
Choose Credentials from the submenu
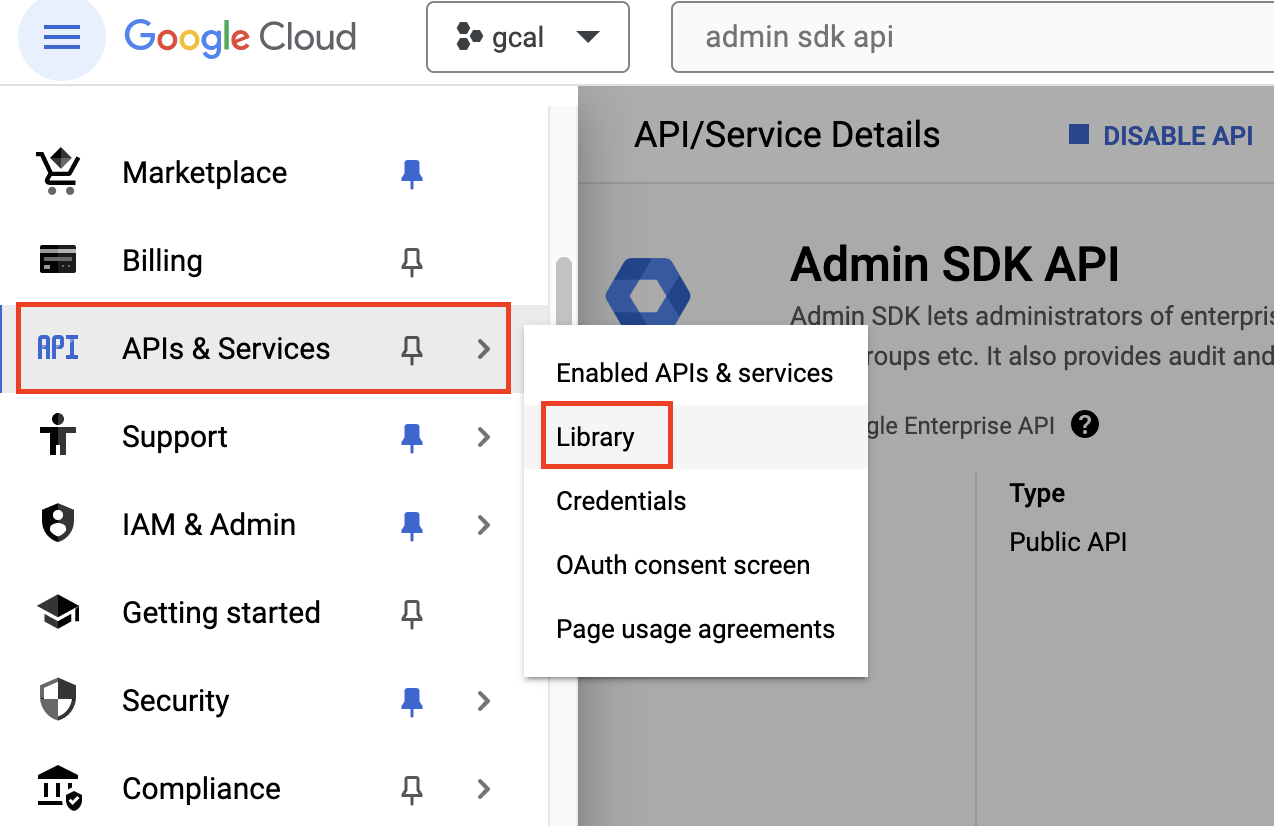[x=695, y=501]
